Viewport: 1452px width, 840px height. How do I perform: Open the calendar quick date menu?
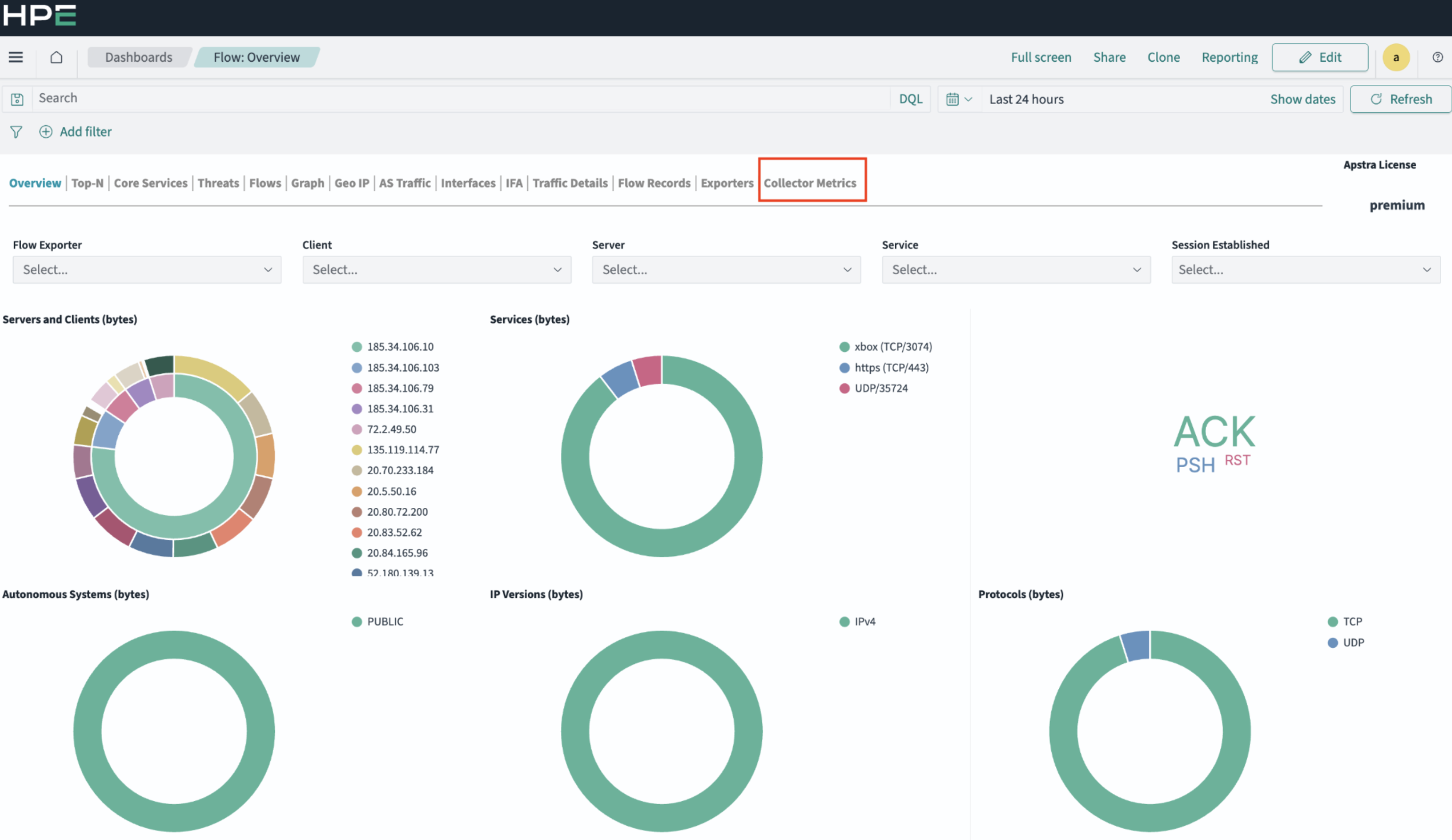pyautogui.click(x=959, y=99)
